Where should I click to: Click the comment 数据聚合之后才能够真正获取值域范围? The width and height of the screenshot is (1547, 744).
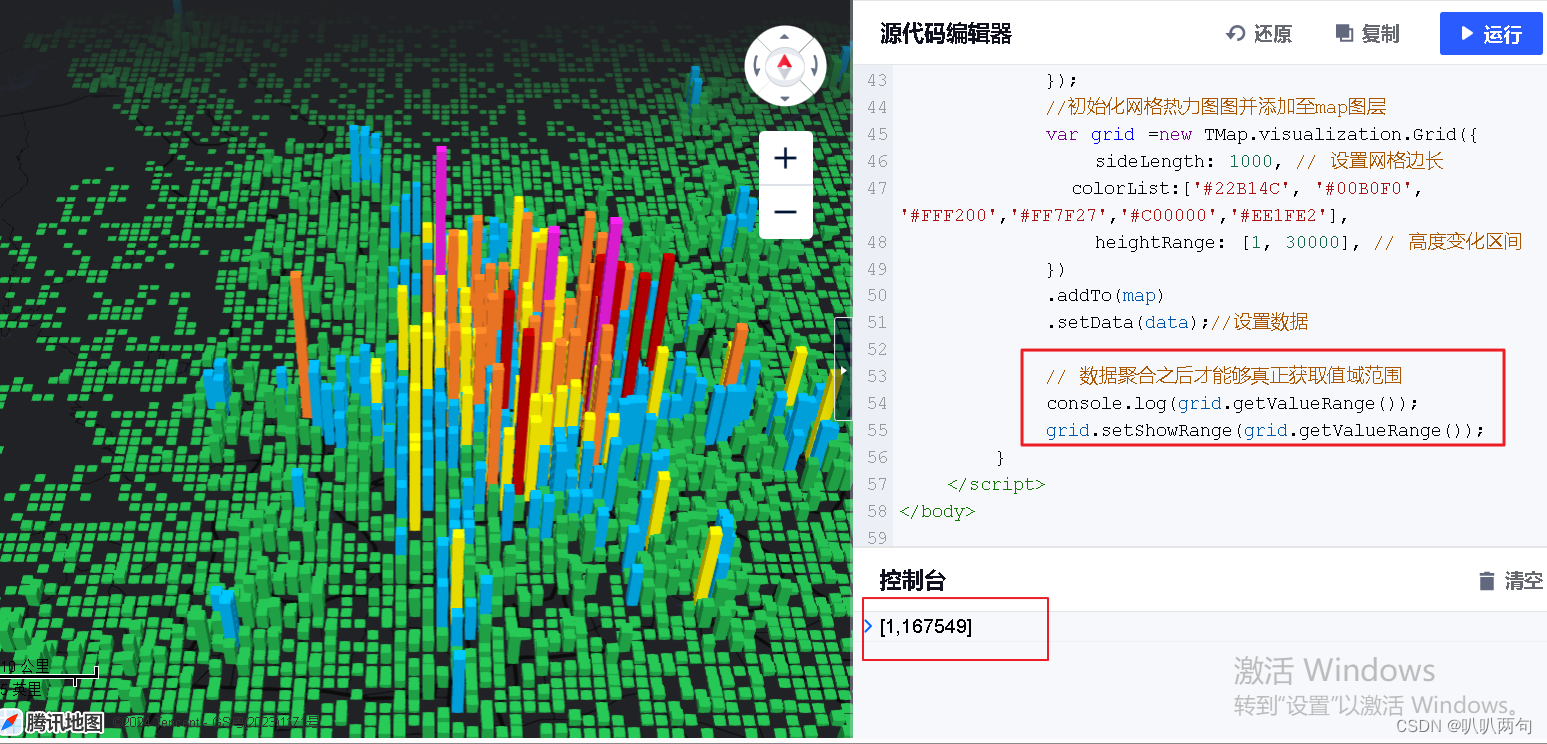[x=1224, y=376]
